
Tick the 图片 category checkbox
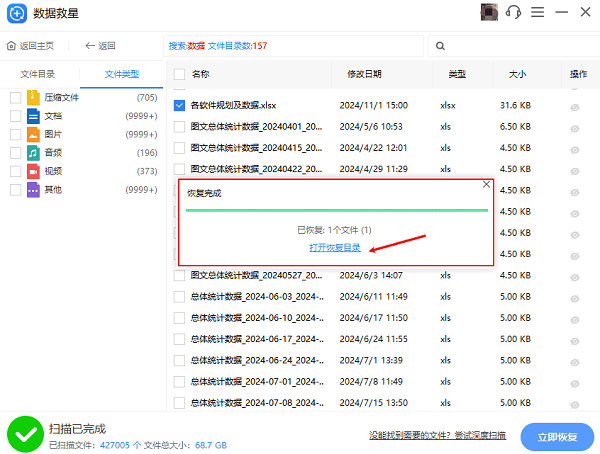click(15, 134)
